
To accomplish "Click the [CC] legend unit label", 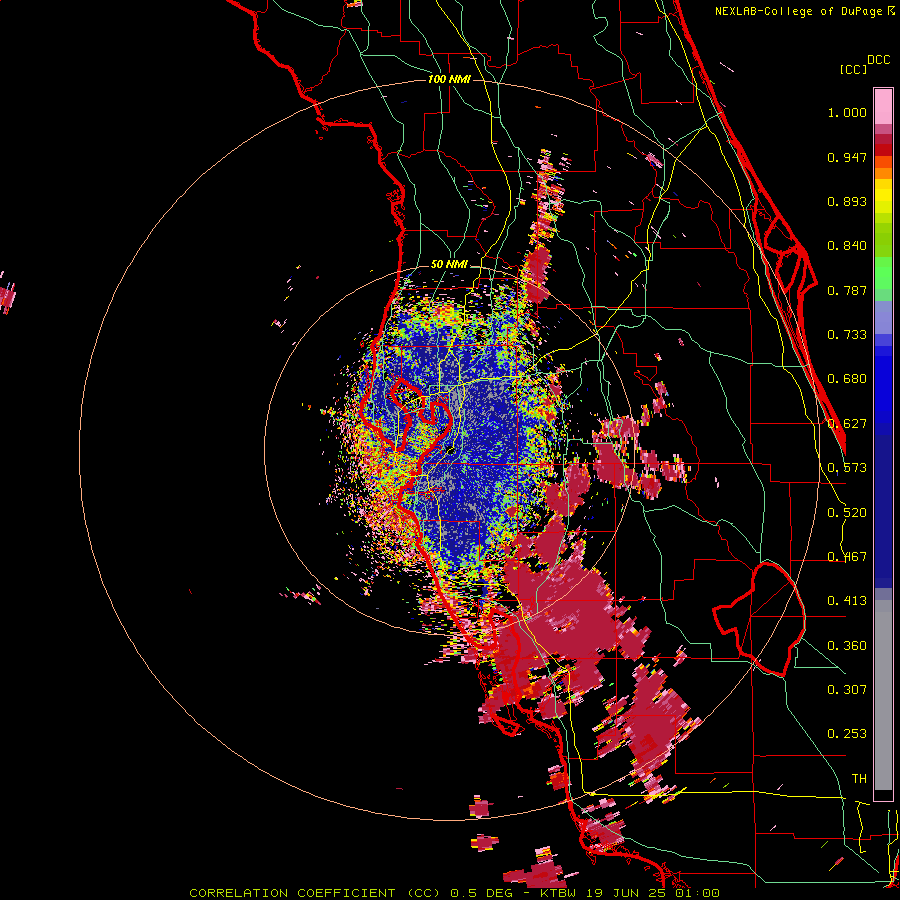I will click(x=854, y=69).
